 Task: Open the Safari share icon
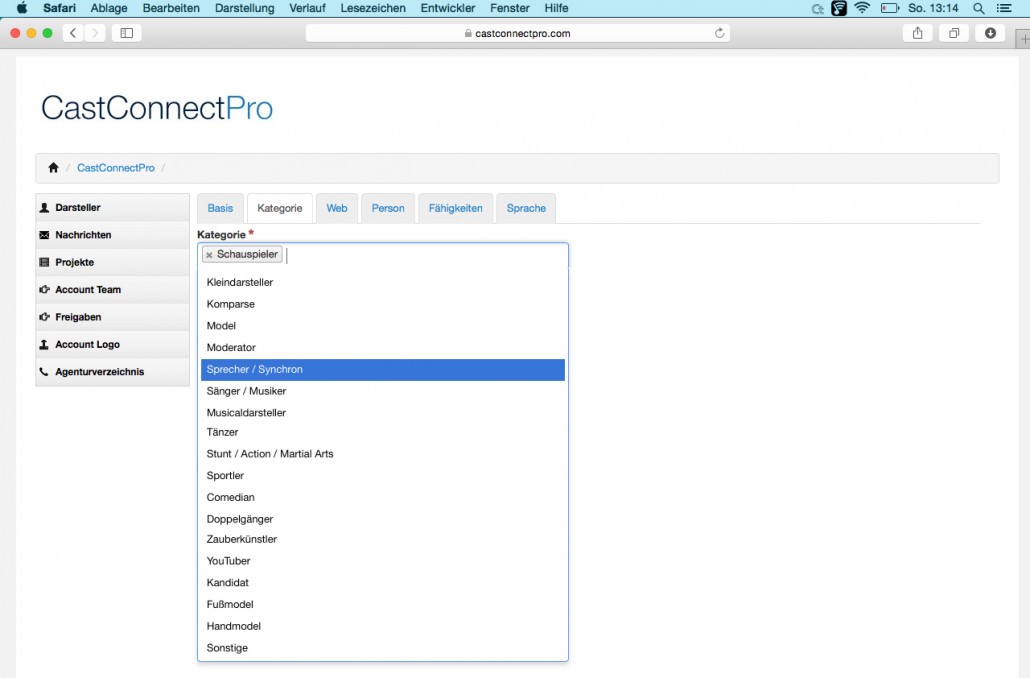(x=918, y=33)
